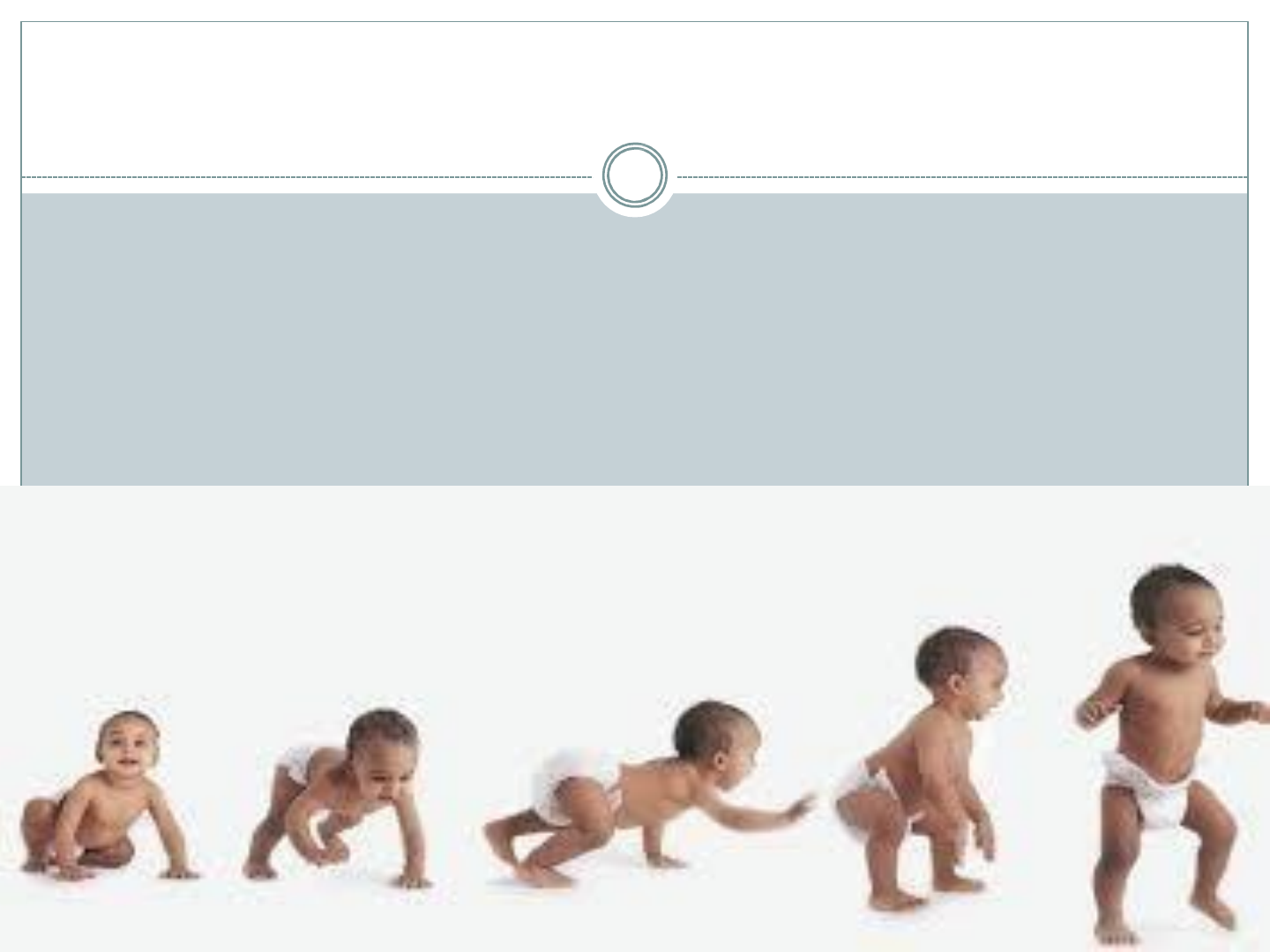Select the crawling baby reaching forward
This screenshot has width=1270, height=952.
(648, 793)
